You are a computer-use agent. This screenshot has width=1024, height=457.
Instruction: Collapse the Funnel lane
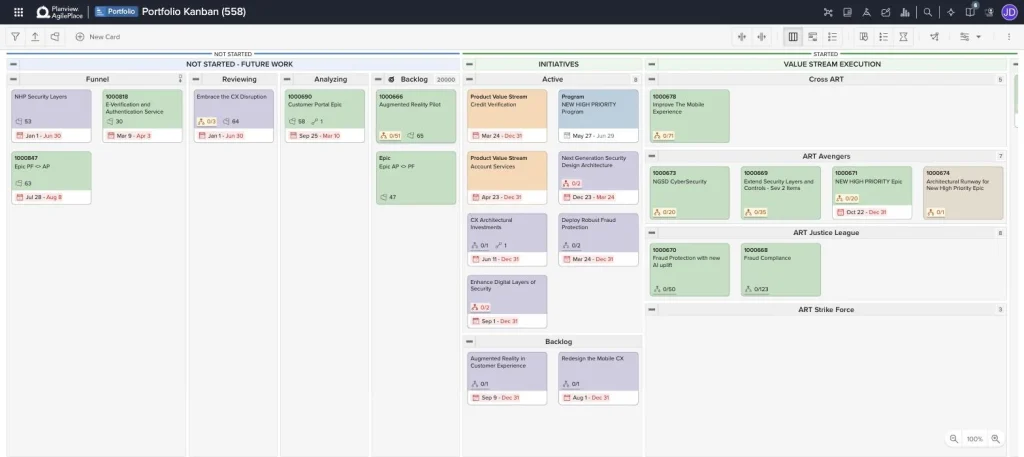[14, 79]
